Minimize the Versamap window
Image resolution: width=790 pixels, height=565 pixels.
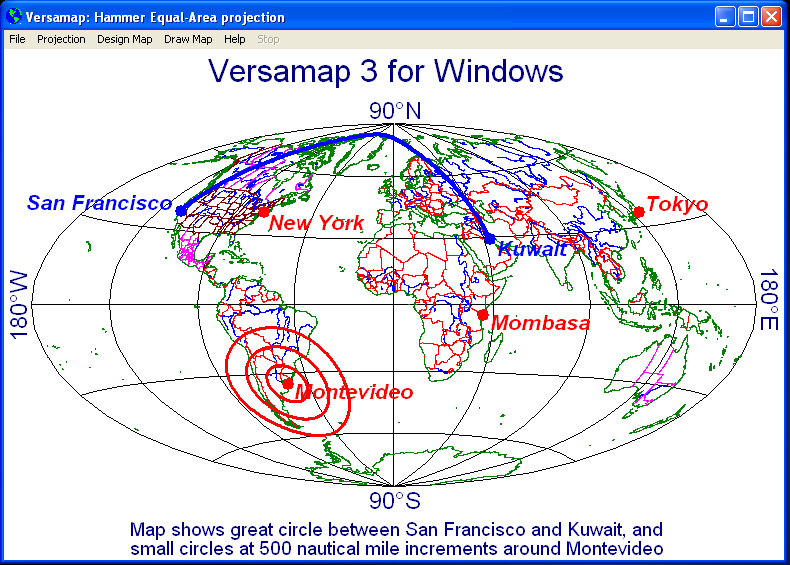[725, 17]
